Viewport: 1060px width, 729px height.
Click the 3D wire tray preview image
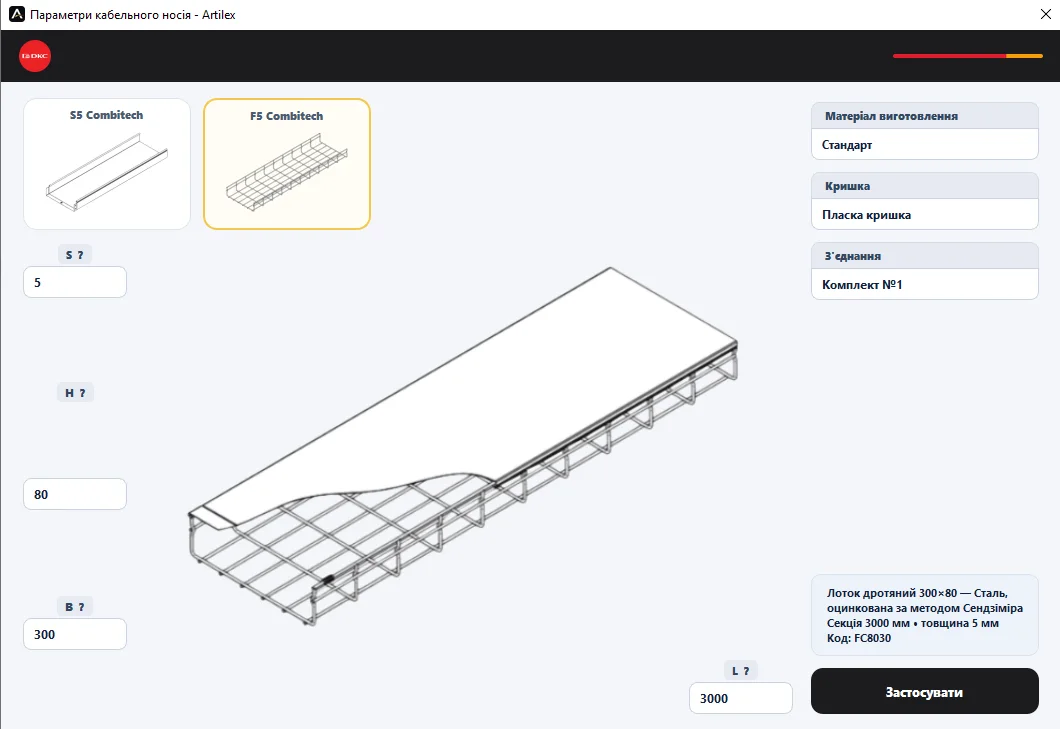[463, 446]
